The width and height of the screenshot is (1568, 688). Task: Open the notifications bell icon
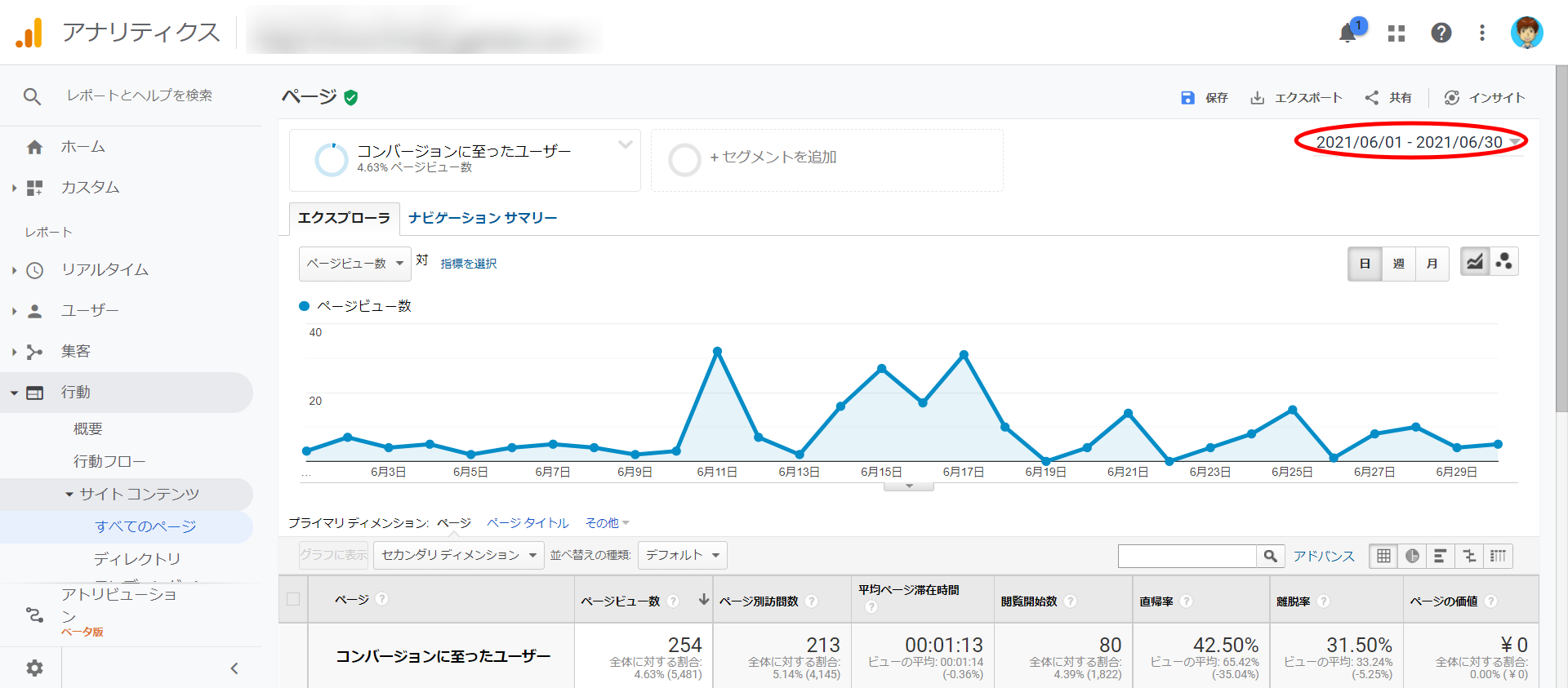tap(1348, 33)
